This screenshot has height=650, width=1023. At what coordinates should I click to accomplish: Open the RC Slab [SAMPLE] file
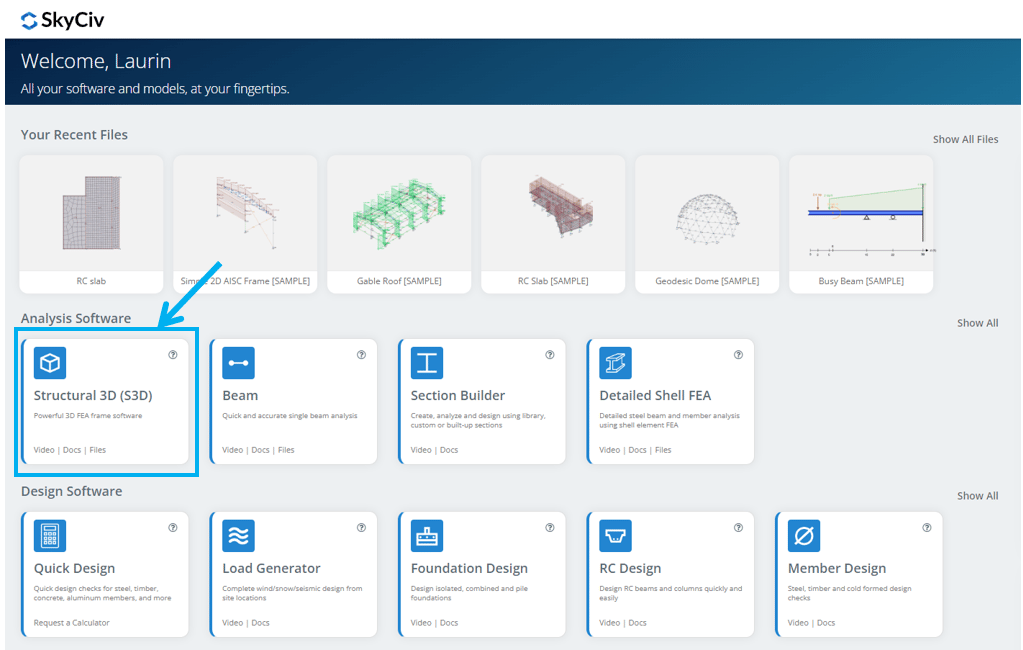(553, 224)
